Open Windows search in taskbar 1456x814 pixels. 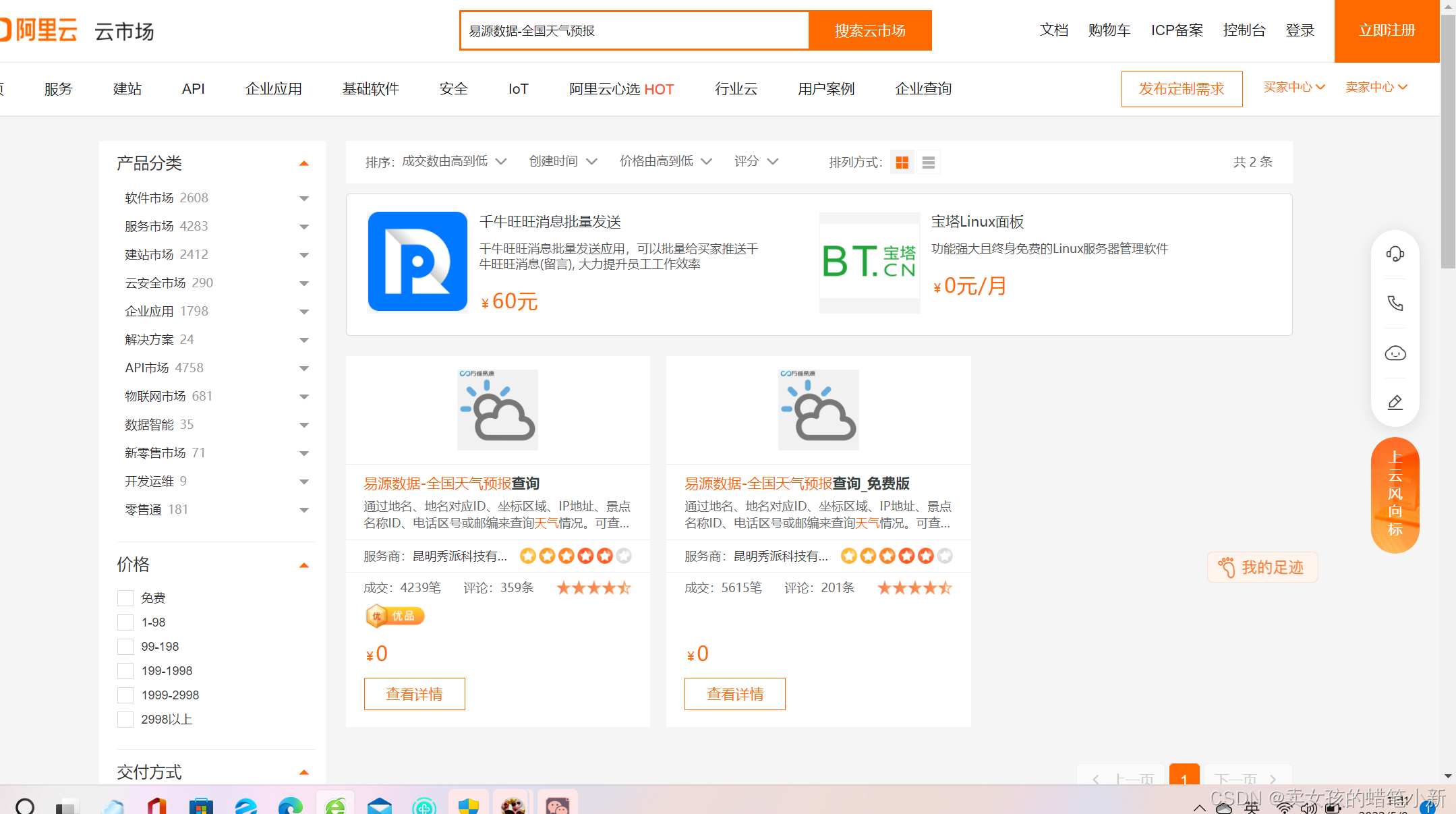click(25, 805)
